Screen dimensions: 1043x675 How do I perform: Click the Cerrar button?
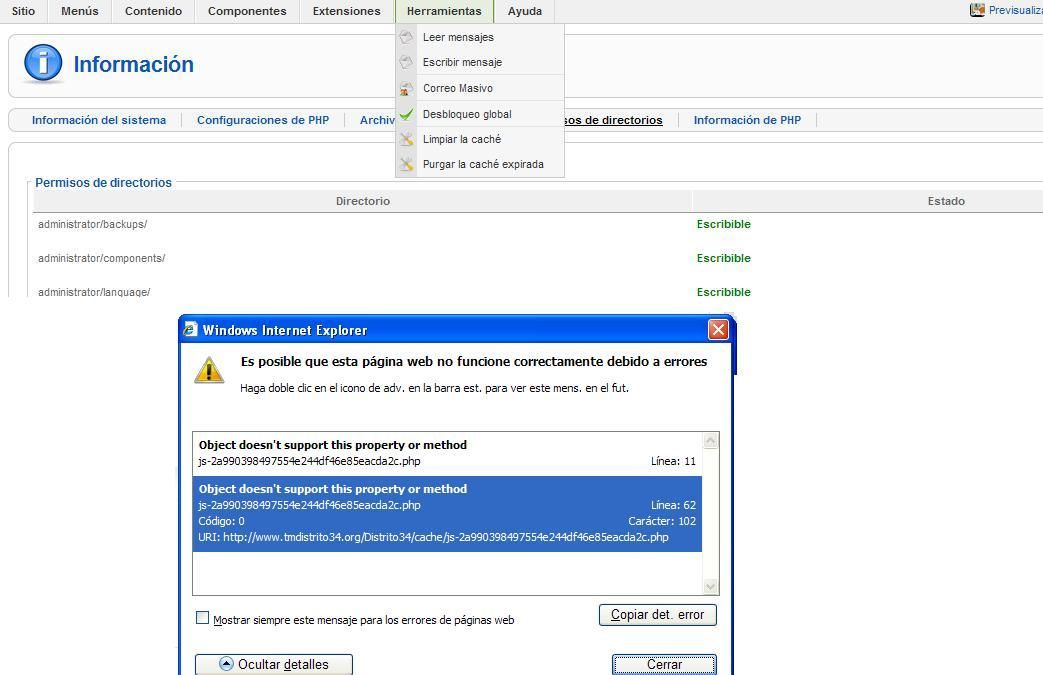click(x=664, y=664)
